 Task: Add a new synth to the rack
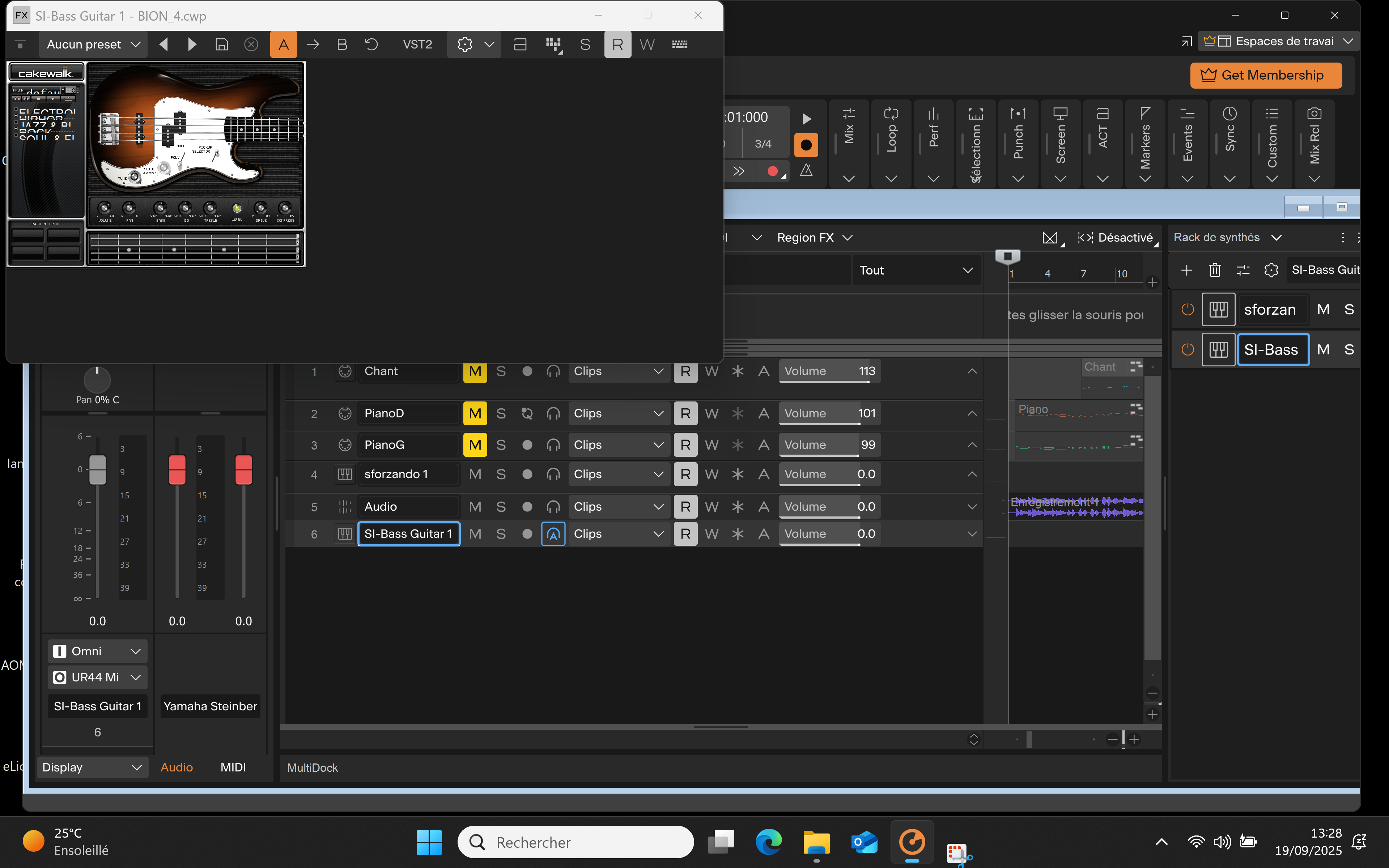(1186, 270)
